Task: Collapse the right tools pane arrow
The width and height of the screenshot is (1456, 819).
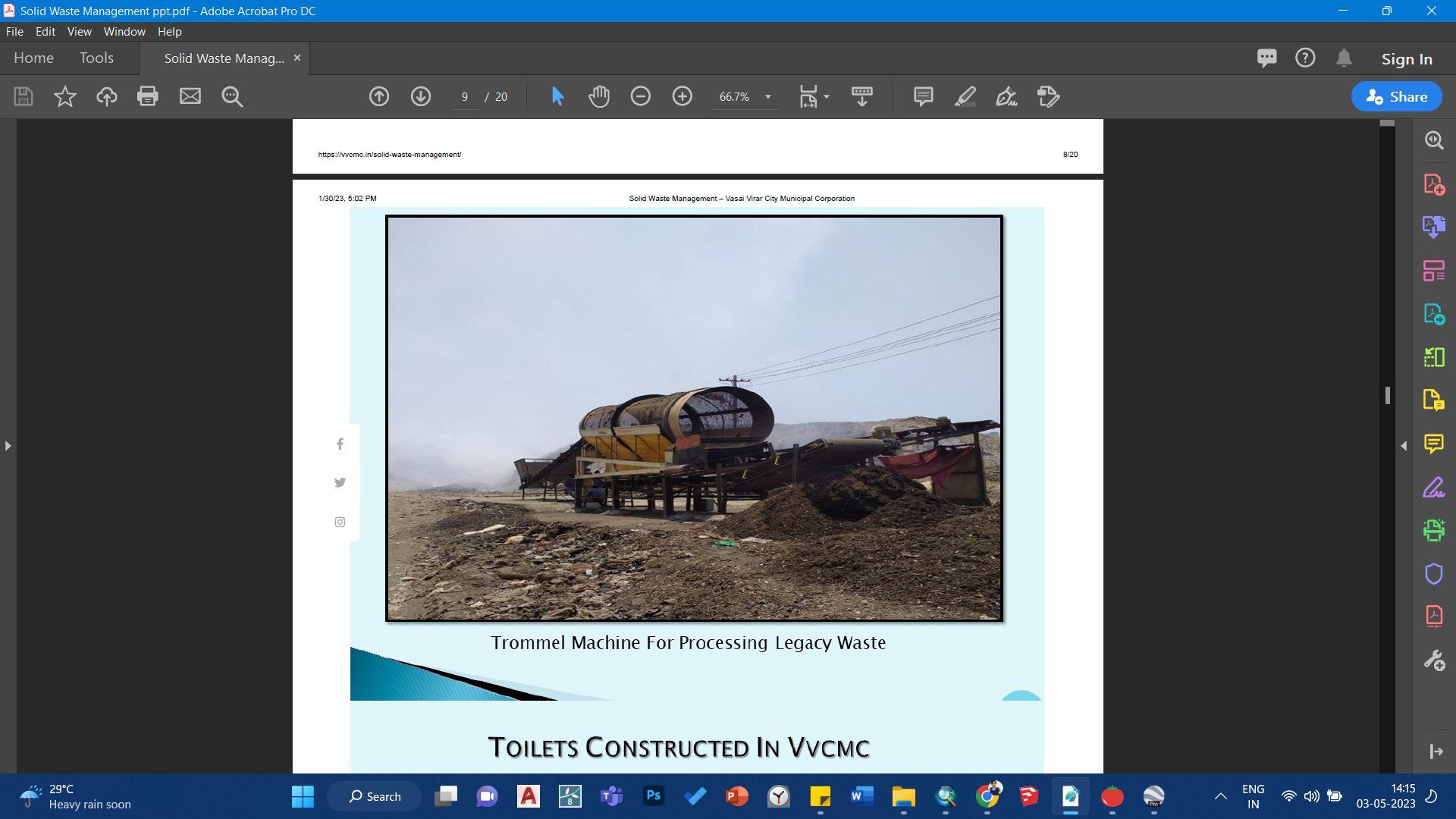Action: [1404, 446]
